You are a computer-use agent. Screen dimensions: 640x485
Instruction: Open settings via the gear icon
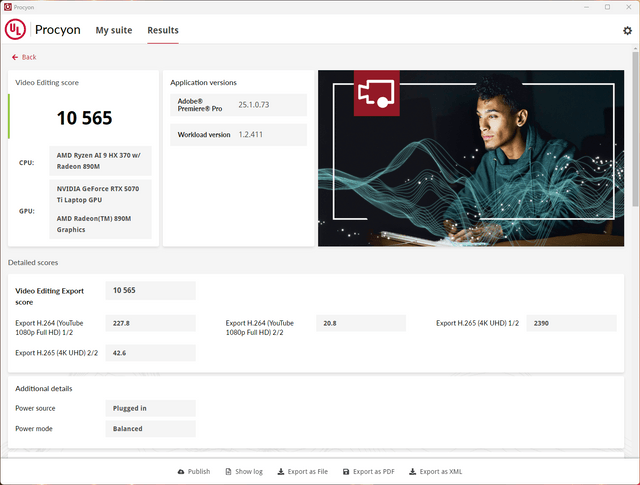627,31
